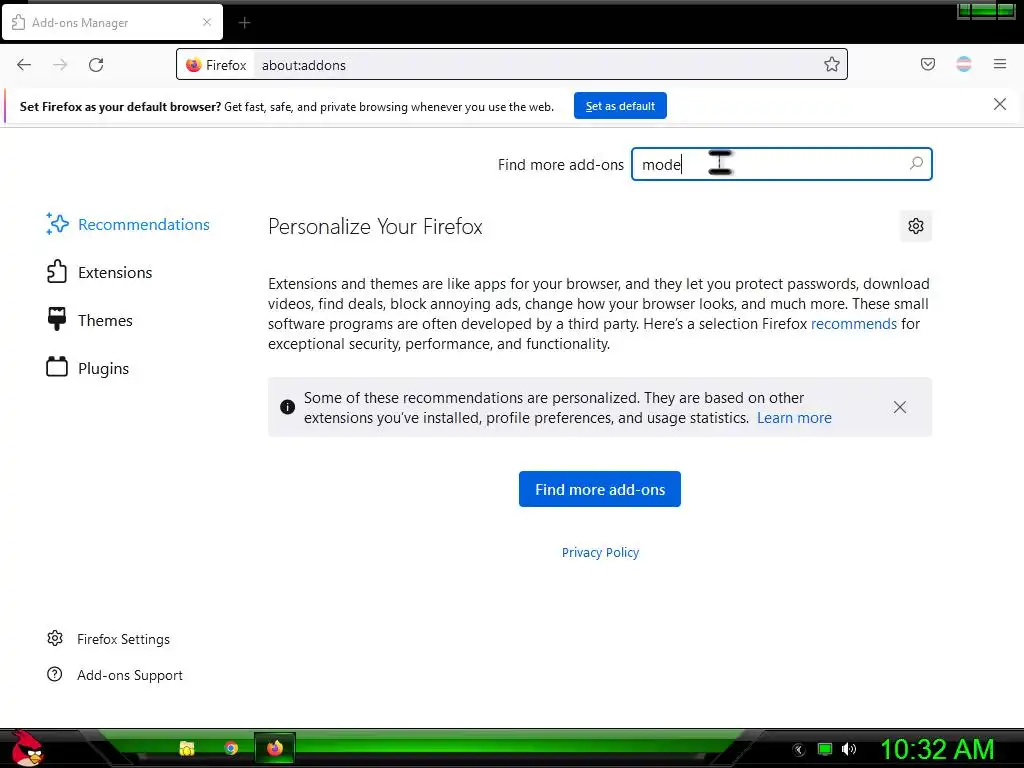Click the forward navigation arrow
Image resolution: width=1024 pixels, height=768 pixels.
click(x=60, y=65)
